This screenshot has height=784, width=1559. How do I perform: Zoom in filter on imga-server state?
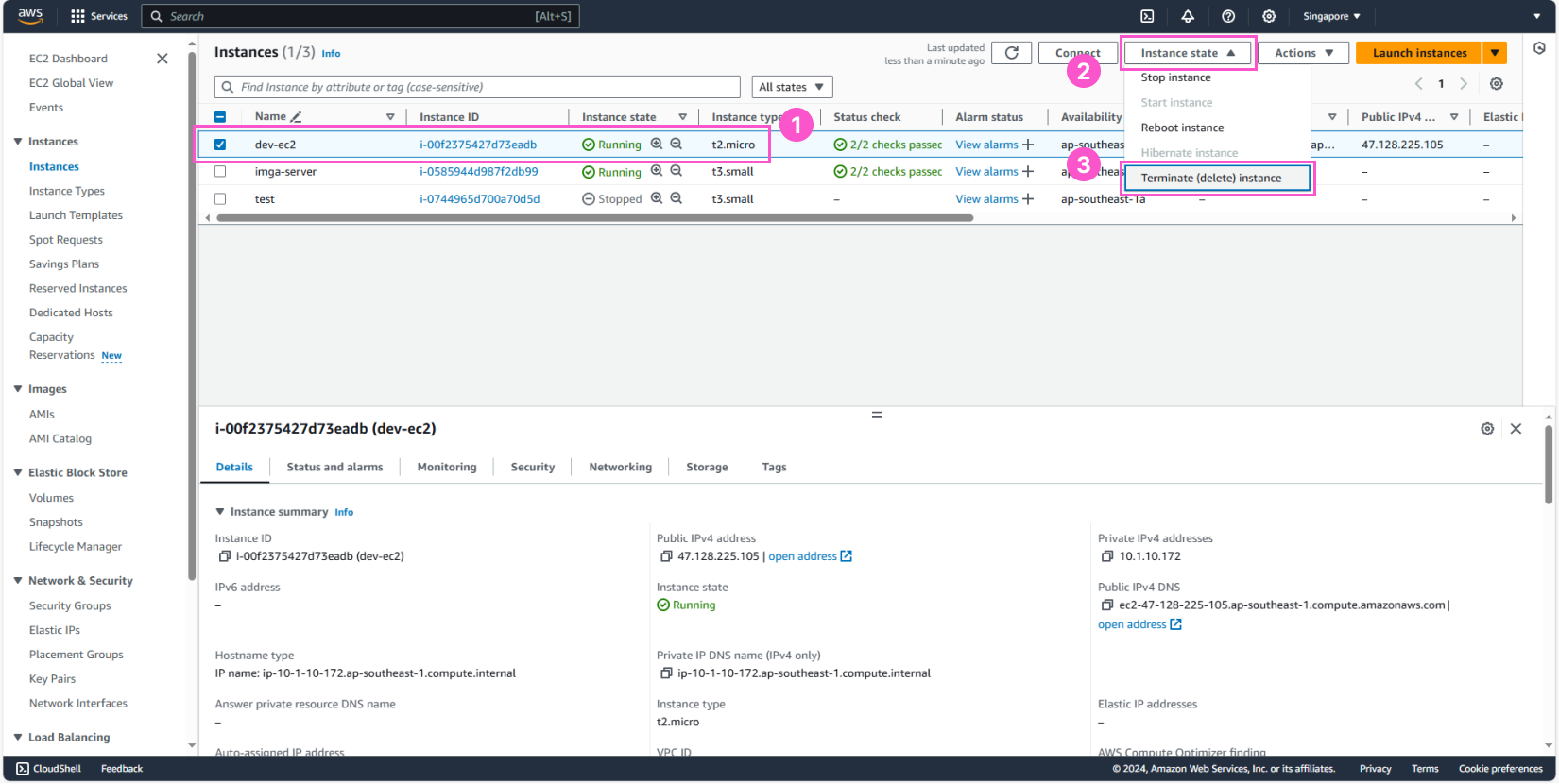click(x=657, y=171)
